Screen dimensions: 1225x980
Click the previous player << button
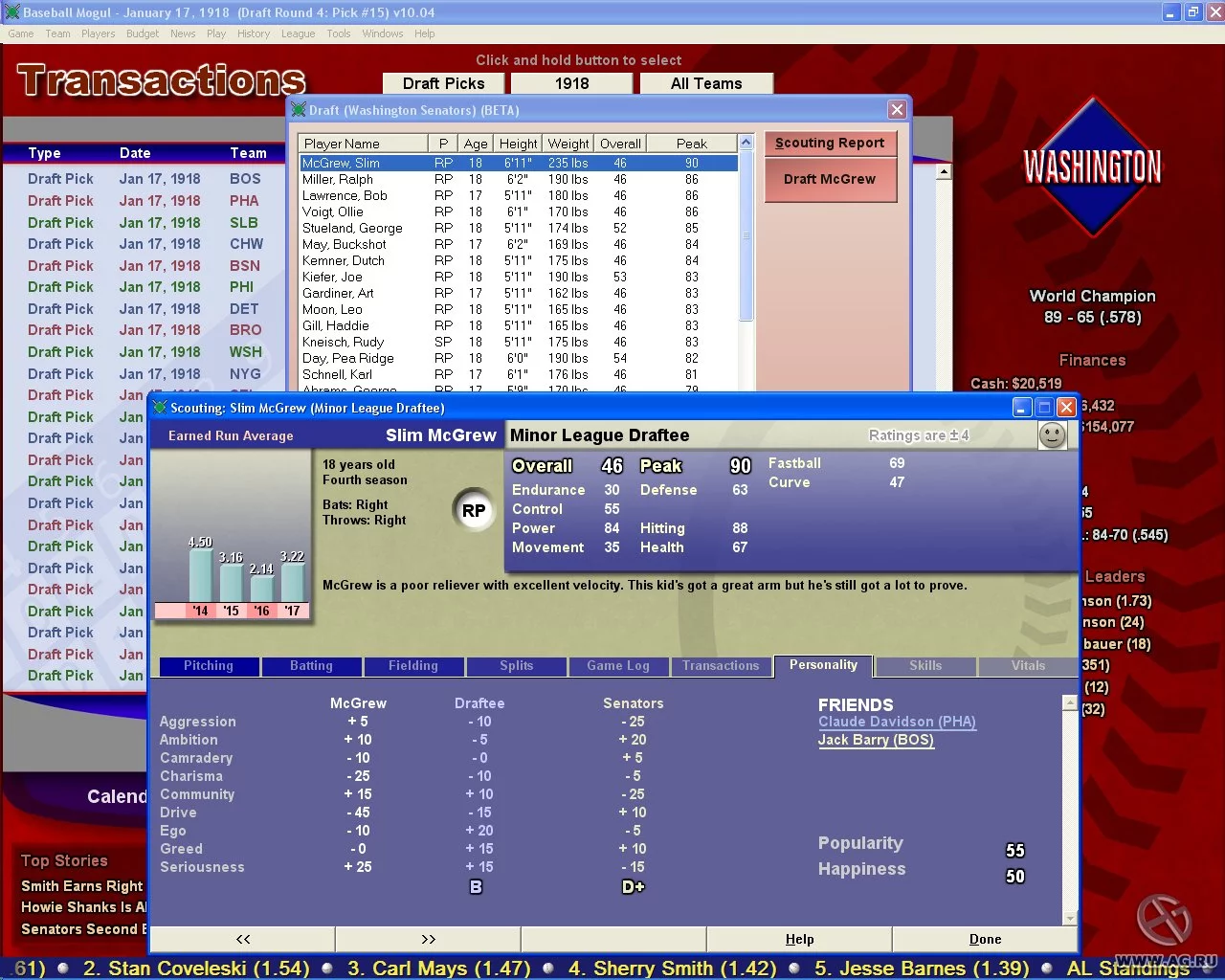(x=243, y=939)
